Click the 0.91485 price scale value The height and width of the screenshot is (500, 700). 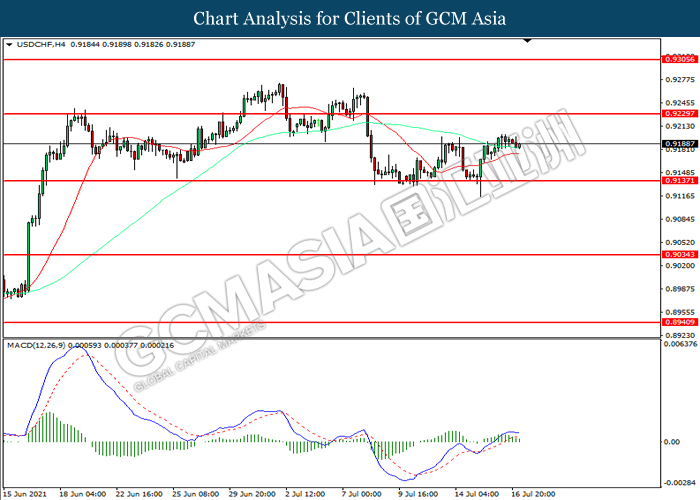680,172
